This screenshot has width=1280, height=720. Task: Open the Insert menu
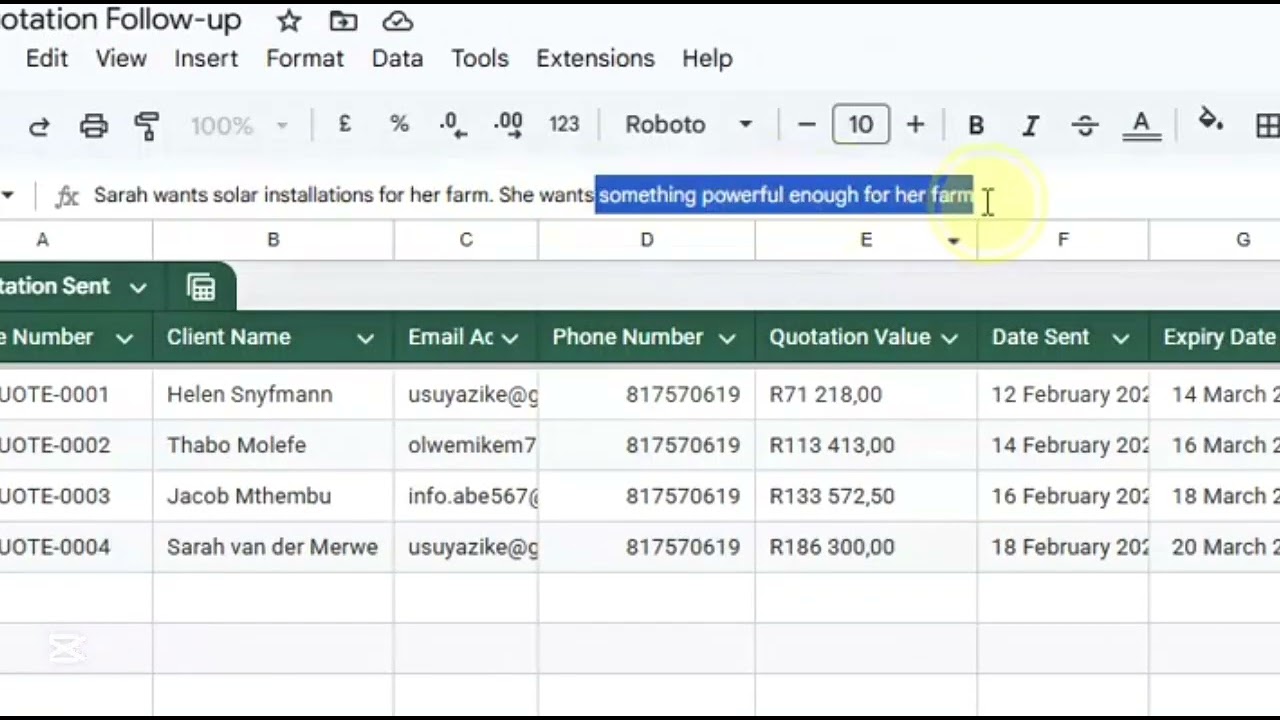(206, 58)
